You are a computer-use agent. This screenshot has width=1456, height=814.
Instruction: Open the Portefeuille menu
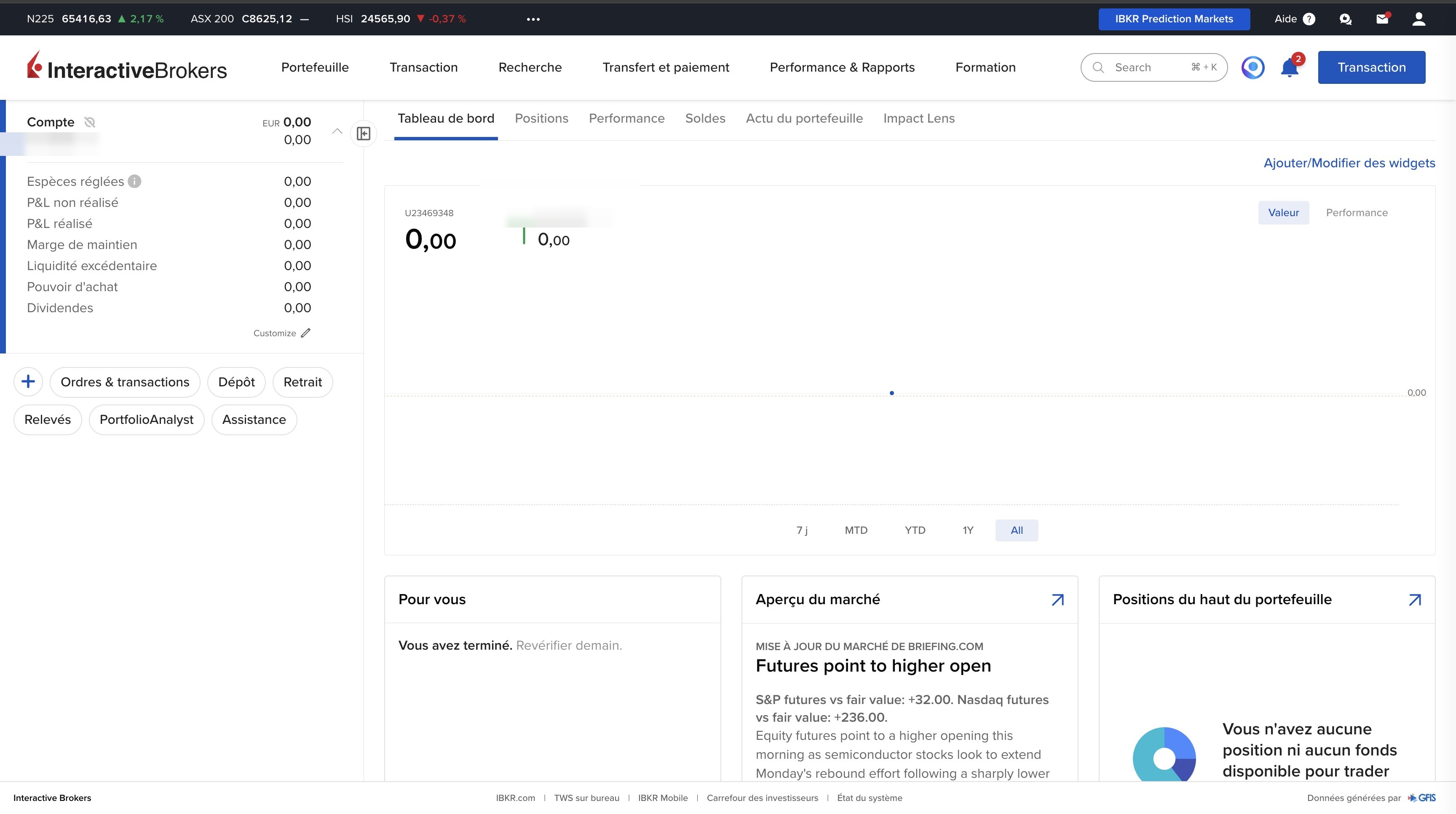315,67
